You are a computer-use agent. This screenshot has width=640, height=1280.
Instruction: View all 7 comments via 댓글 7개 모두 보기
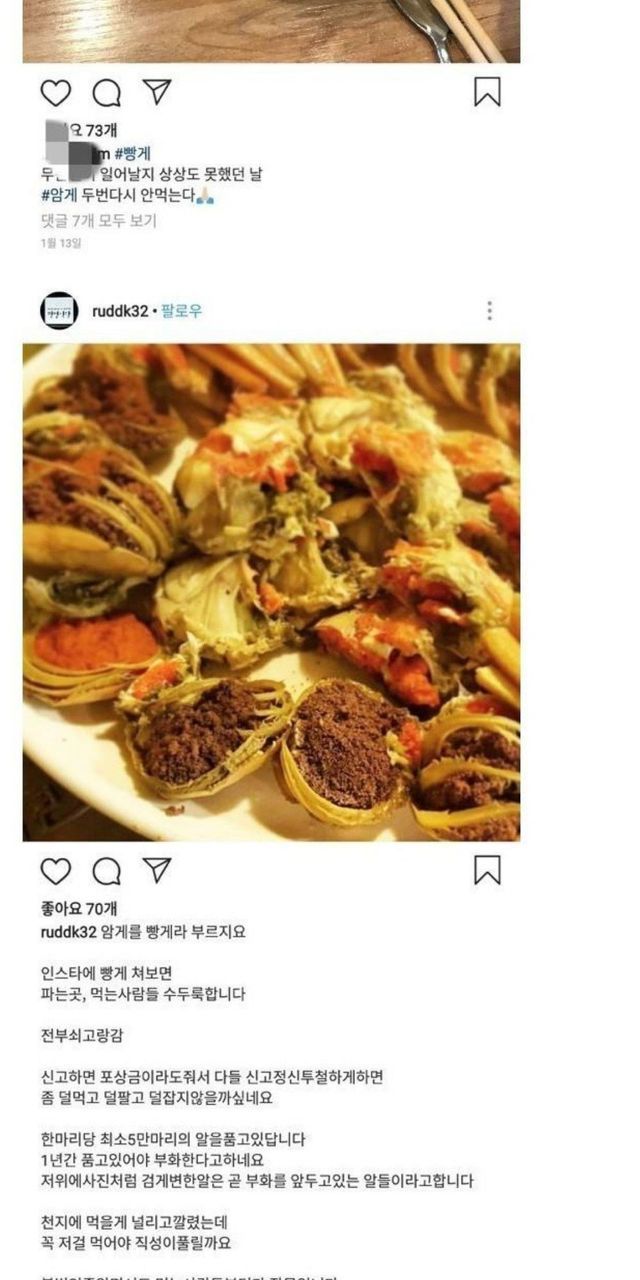pos(99,221)
